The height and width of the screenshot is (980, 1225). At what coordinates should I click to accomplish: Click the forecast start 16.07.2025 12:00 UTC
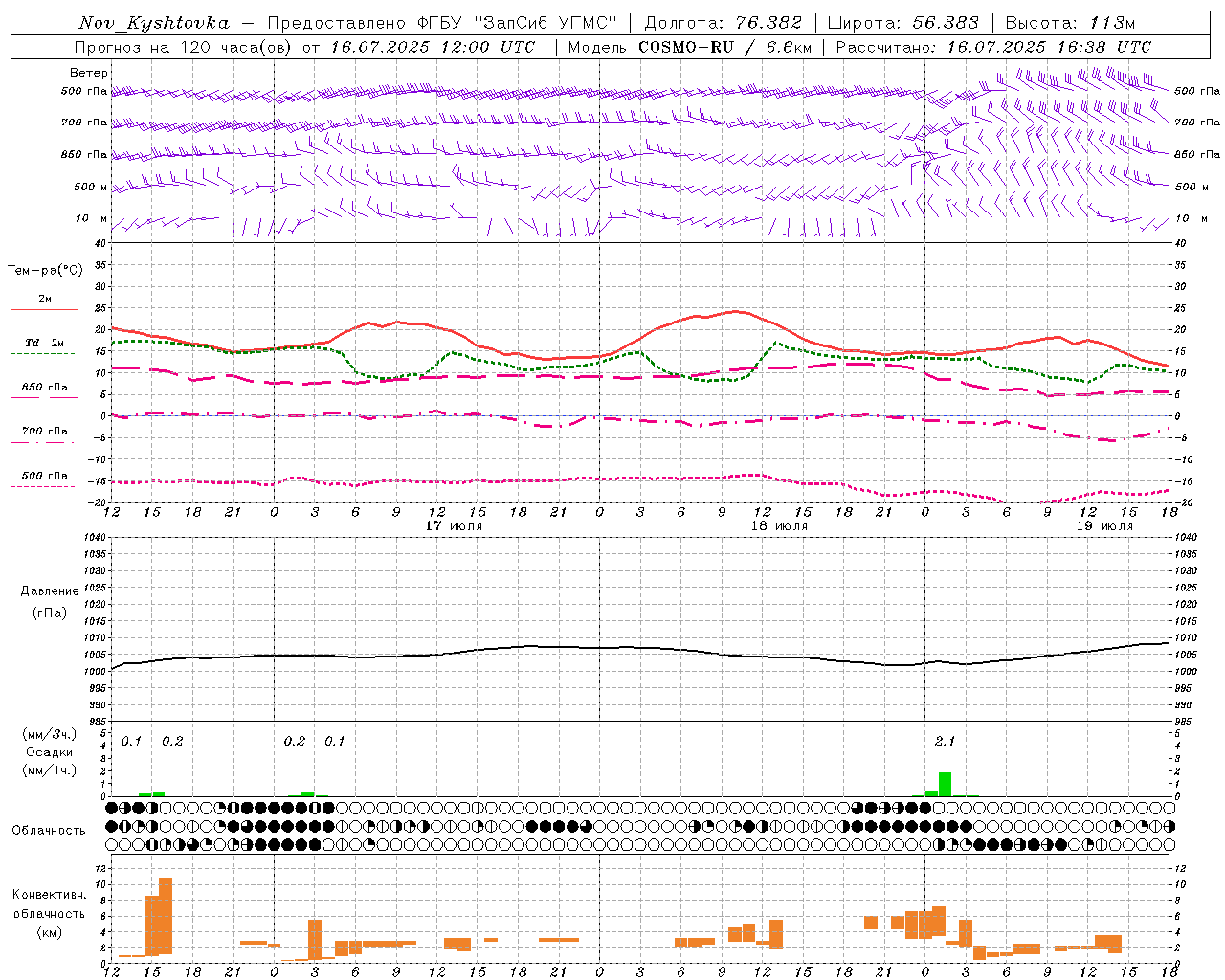434,47
